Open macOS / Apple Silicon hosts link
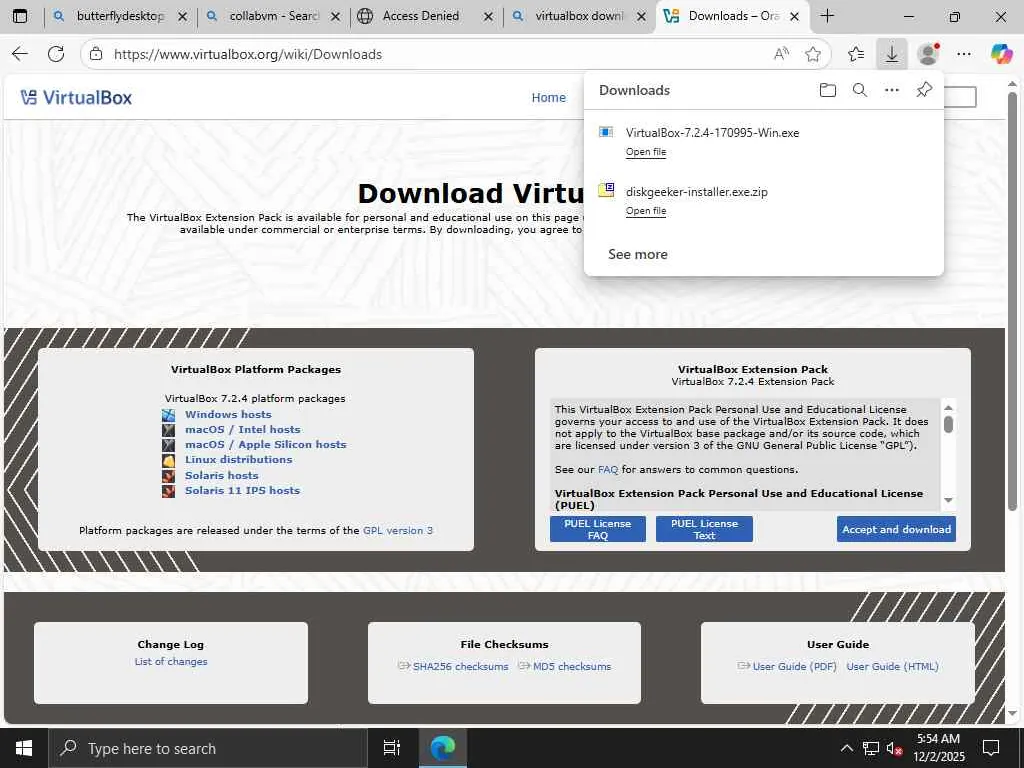The height and width of the screenshot is (768, 1024). click(x=265, y=444)
